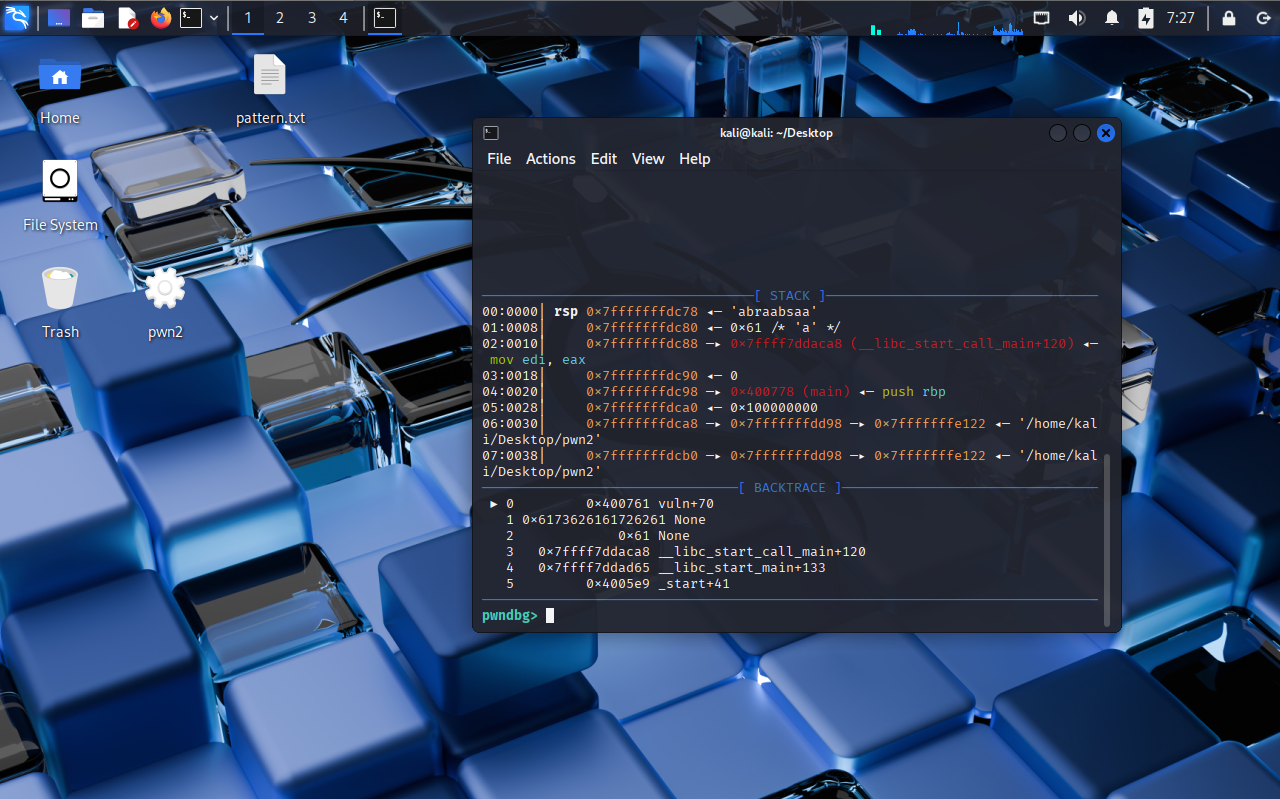Click the show desktop panel icon
This screenshot has width=1280, height=799.
tap(59, 18)
